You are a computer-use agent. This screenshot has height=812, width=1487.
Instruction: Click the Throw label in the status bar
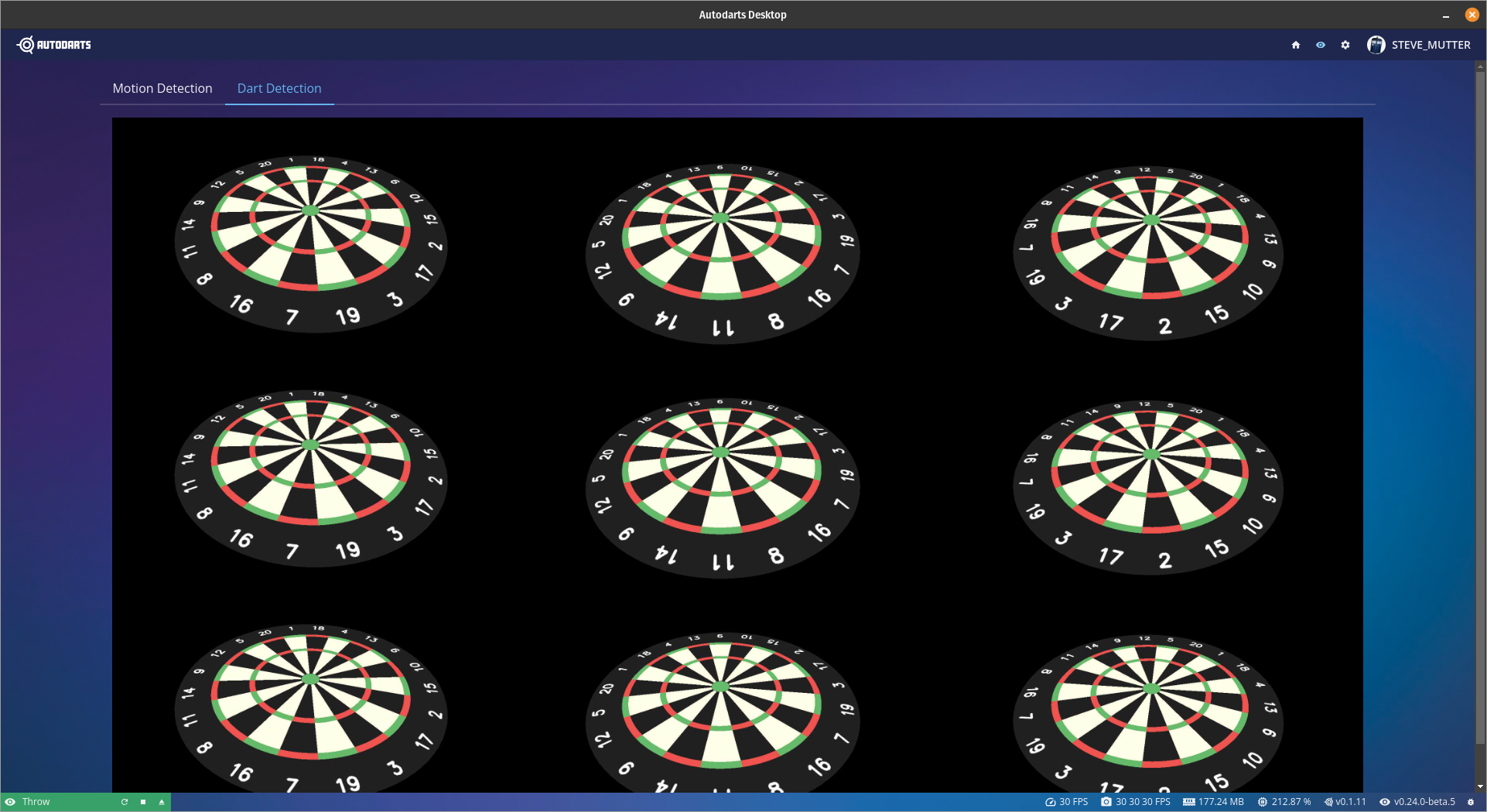[x=36, y=802]
